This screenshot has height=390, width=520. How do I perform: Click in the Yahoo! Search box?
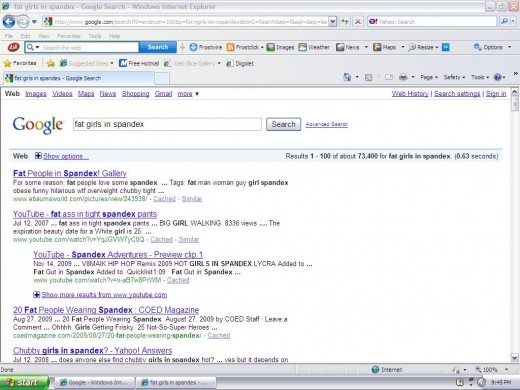click(x=432, y=22)
